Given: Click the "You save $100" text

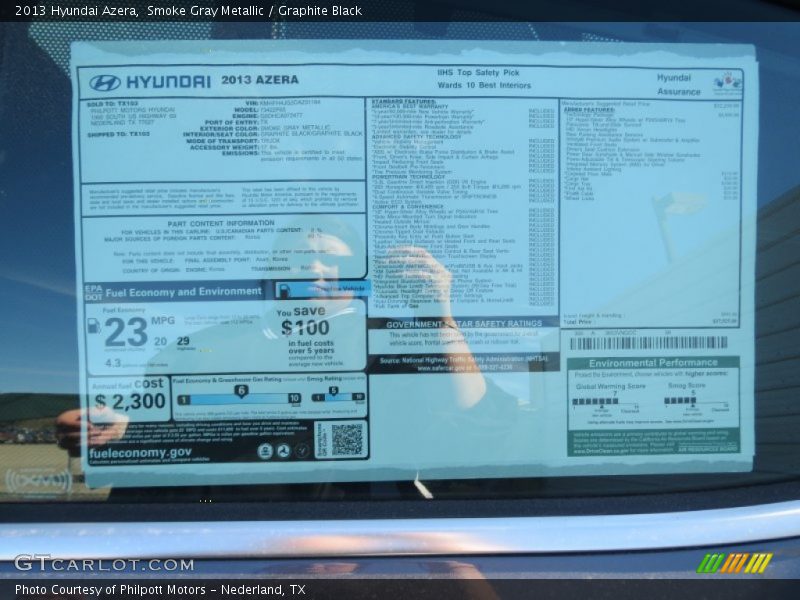Looking at the screenshot, I should pyautogui.click(x=306, y=322).
